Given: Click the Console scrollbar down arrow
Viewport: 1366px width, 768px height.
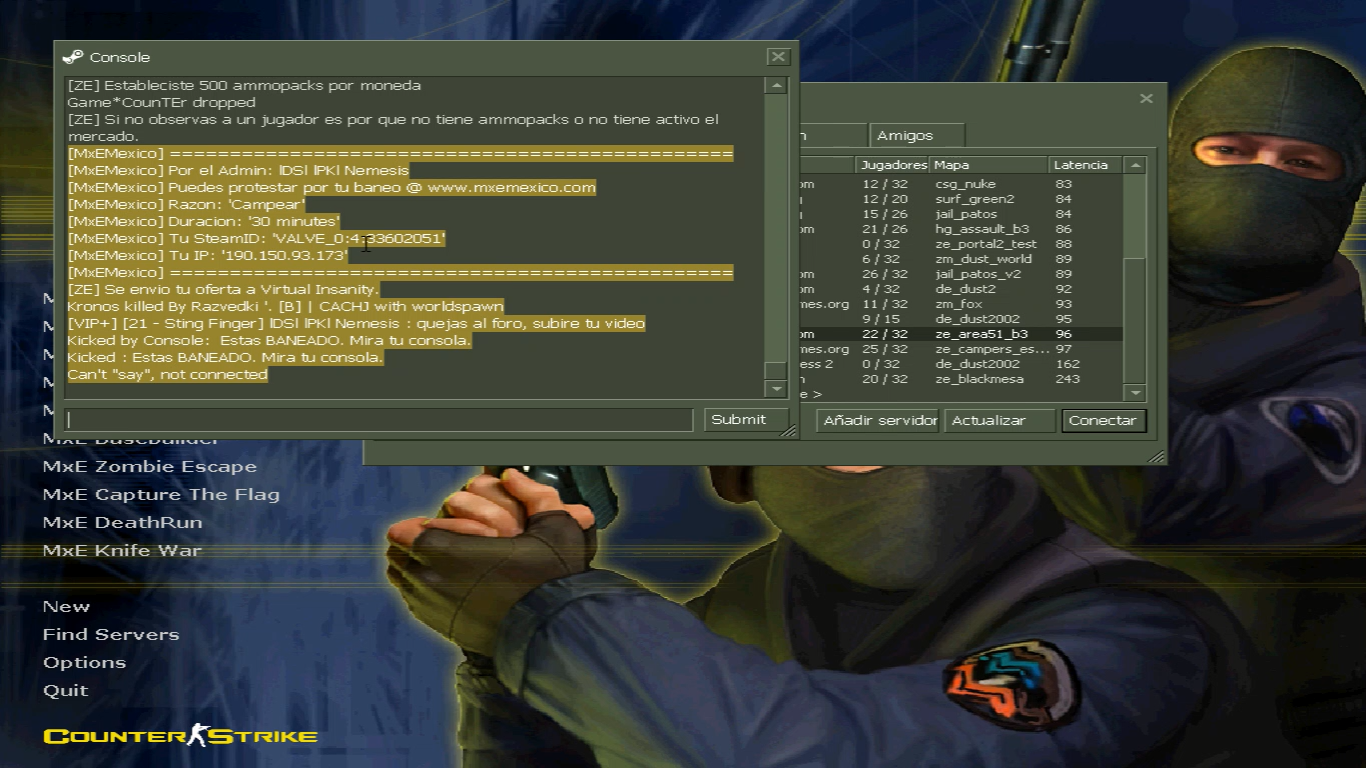Looking at the screenshot, I should (x=776, y=388).
